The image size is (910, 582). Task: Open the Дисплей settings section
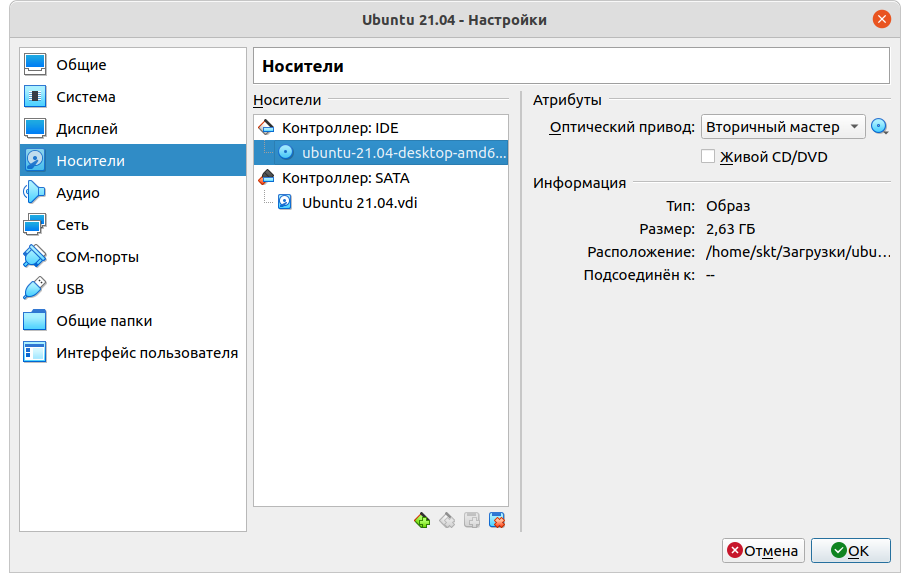132,128
